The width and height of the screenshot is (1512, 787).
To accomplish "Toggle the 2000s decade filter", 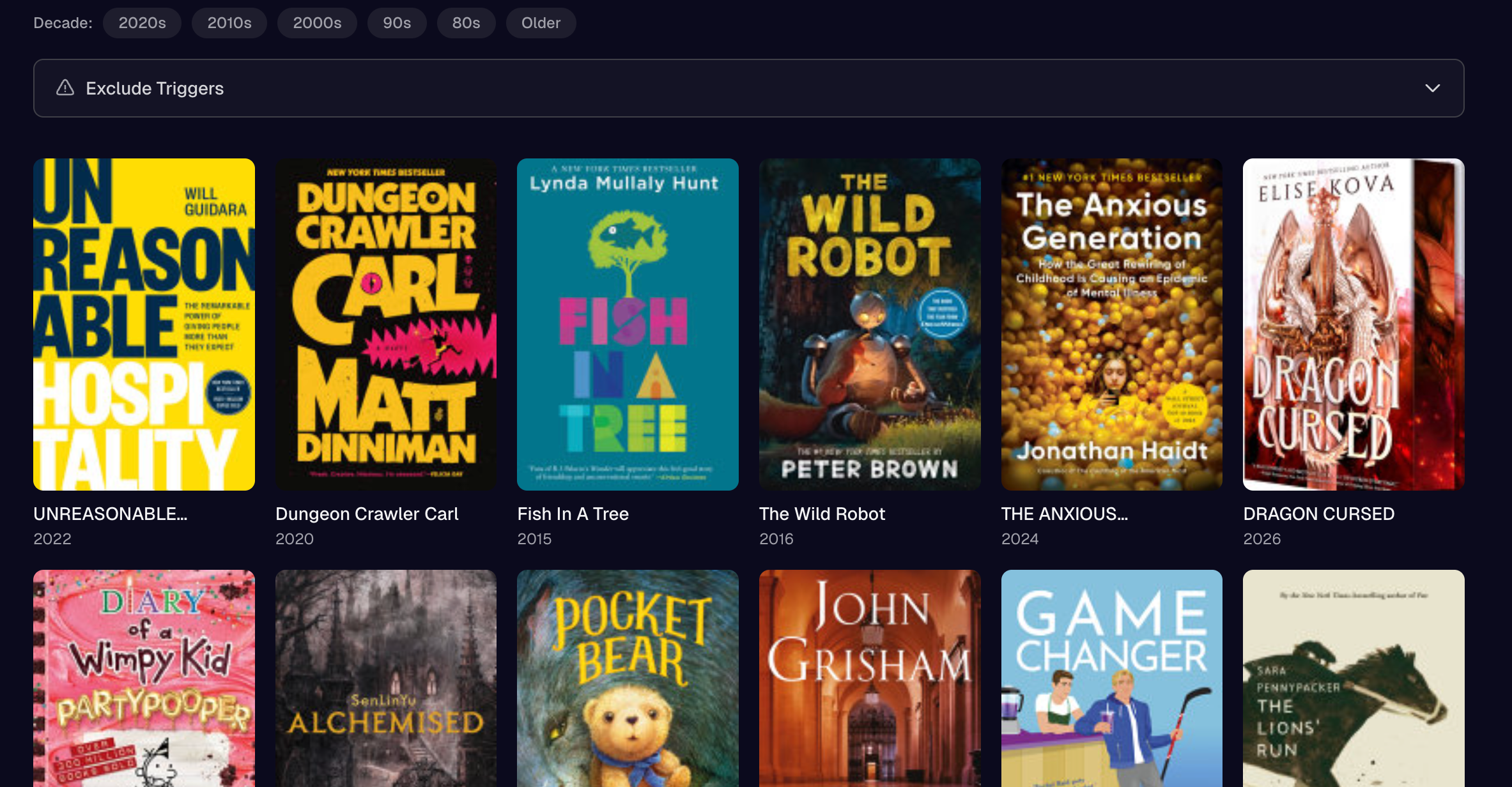I will pyautogui.click(x=317, y=23).
